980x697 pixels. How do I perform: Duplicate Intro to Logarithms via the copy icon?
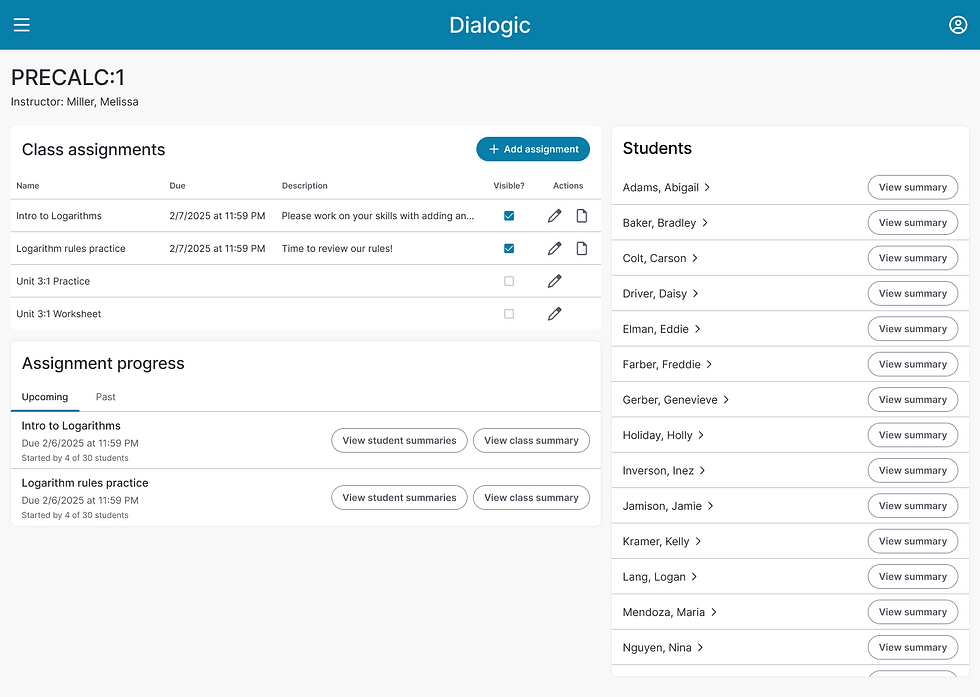click(581, 215)
